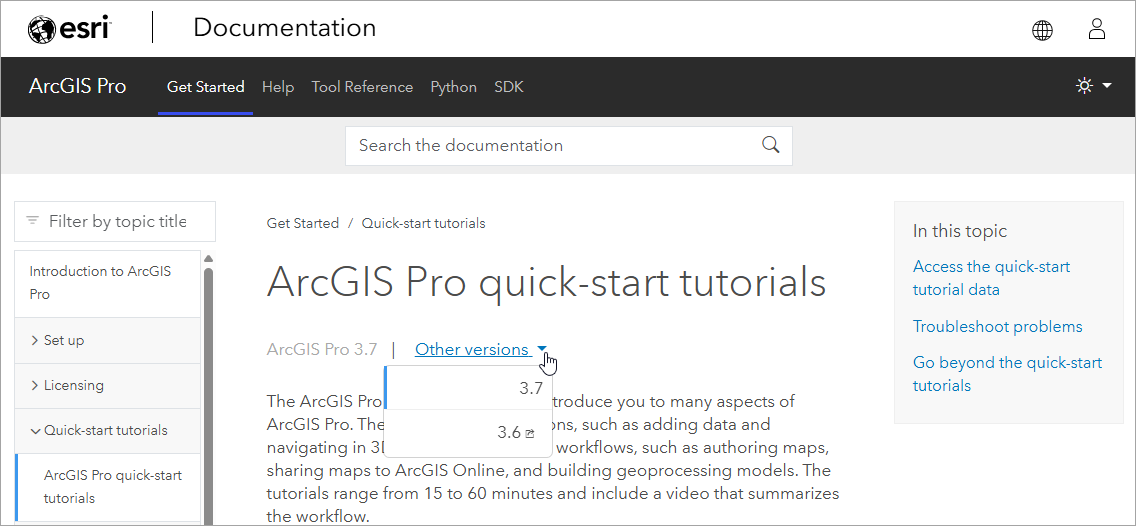1136x526 pixels.
Task: Click the ArcGIS Pro product title
Action: click(78, 86)
